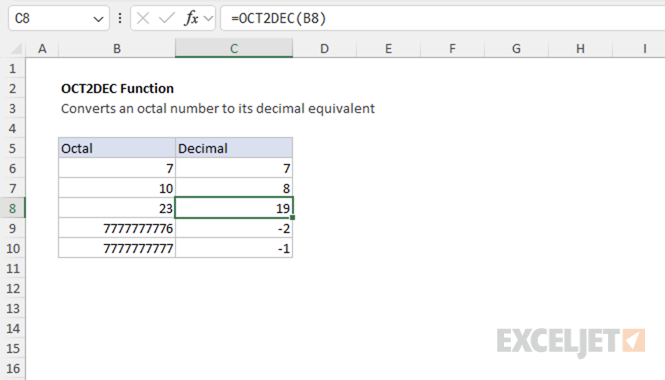Select row 10 header
The height and width of the screenshot is (380, 665).
point(13,248)
